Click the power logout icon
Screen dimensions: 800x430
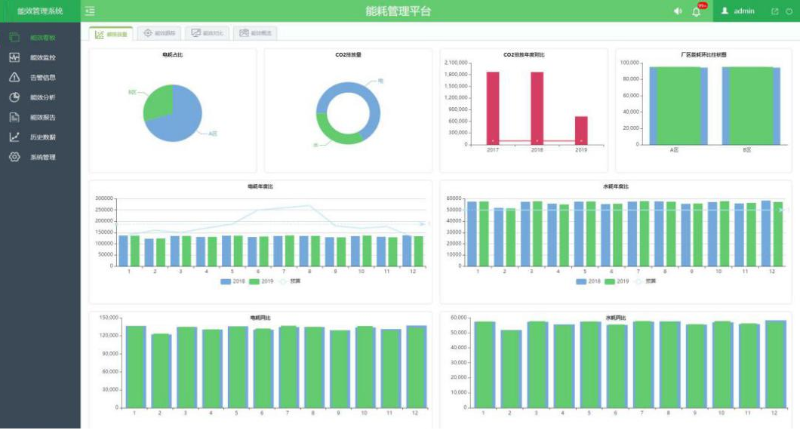pyautogui.click(x=789, y=11)
